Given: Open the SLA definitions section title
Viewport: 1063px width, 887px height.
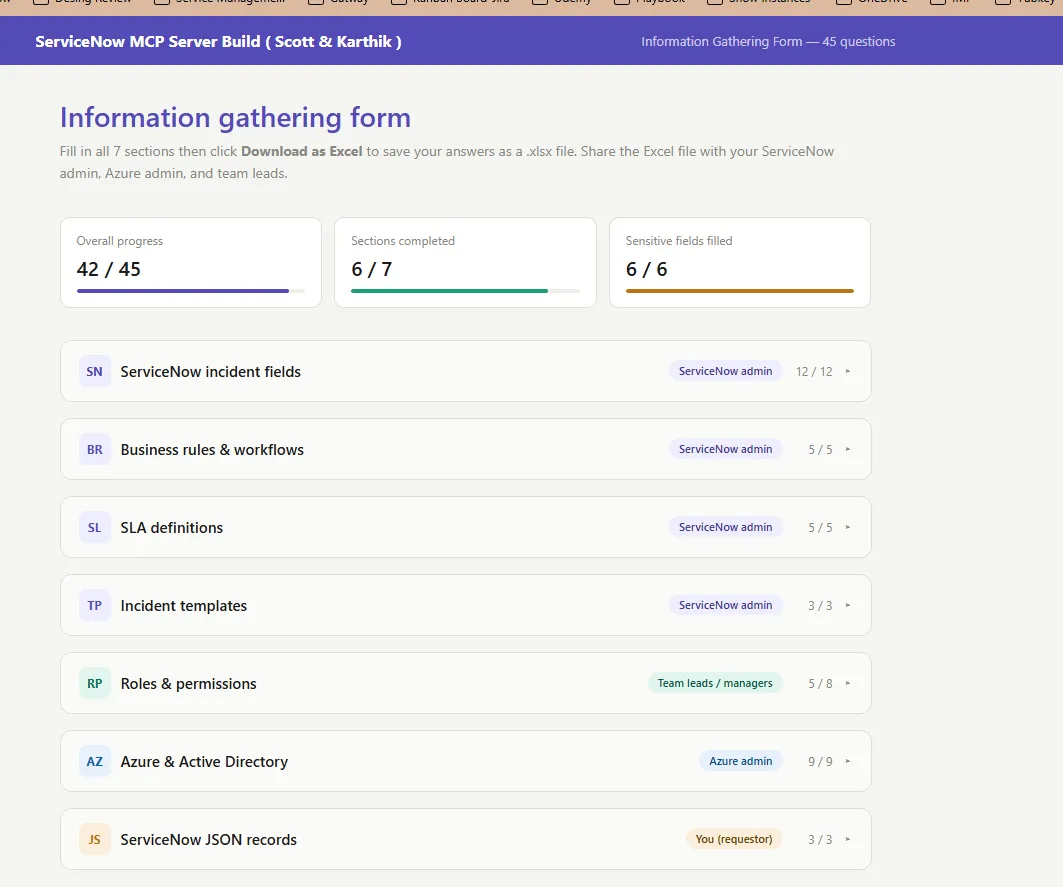Looking at the screenshot, I should point(172,528).
